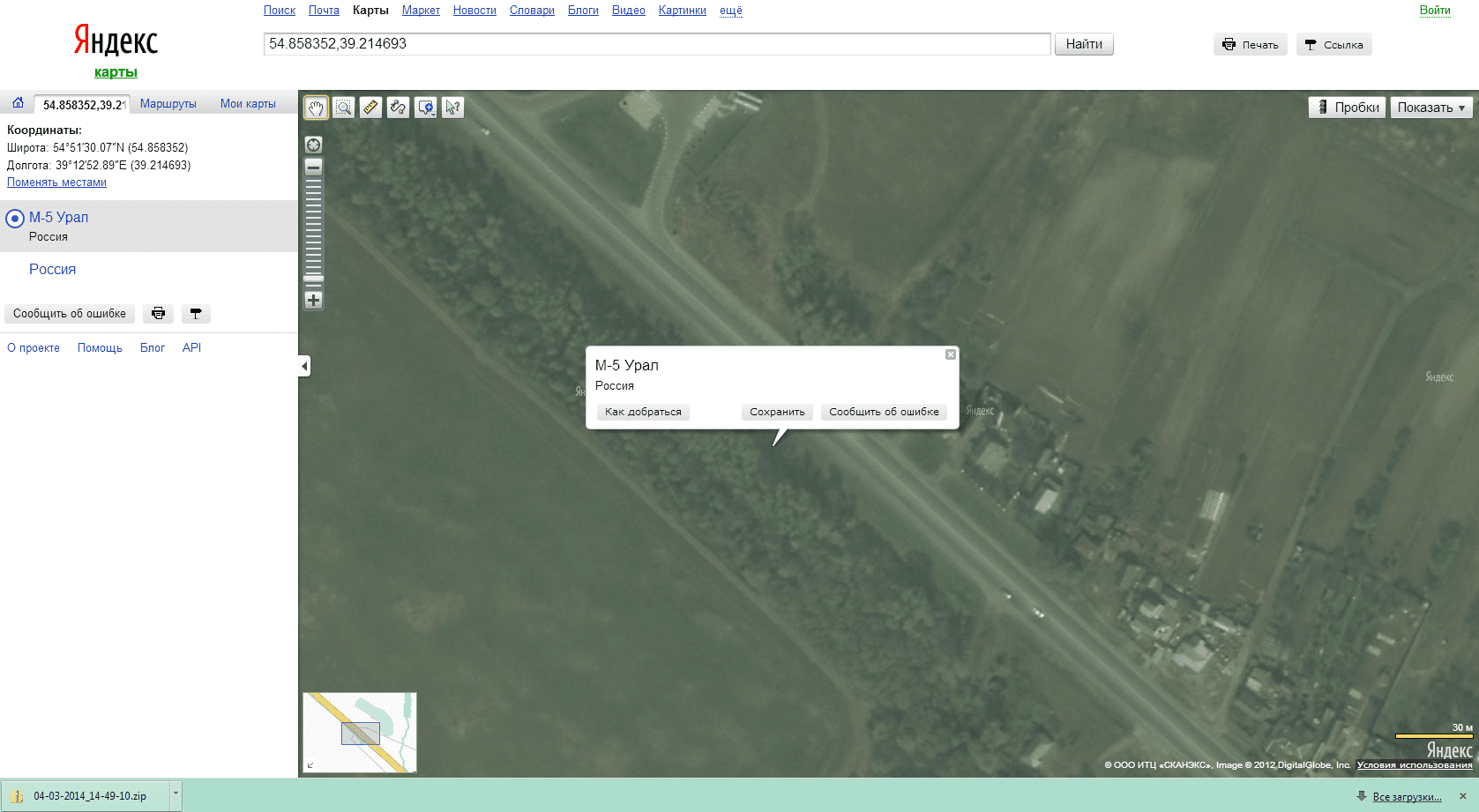Viewport: 1479px width, 812px height.
Task: Click Как добраться in balloon
Action: (643, 412)
